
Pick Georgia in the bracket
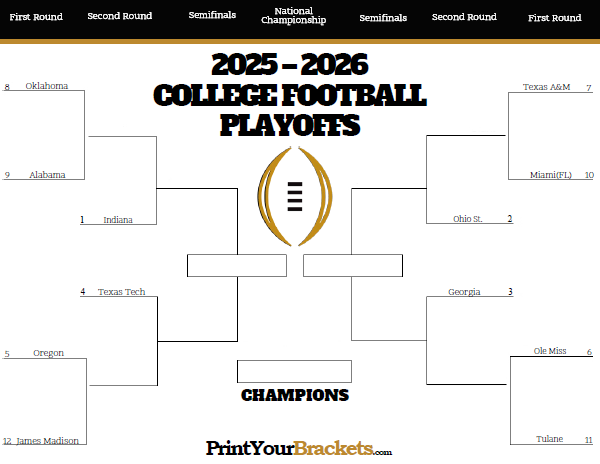click(464, 292)
